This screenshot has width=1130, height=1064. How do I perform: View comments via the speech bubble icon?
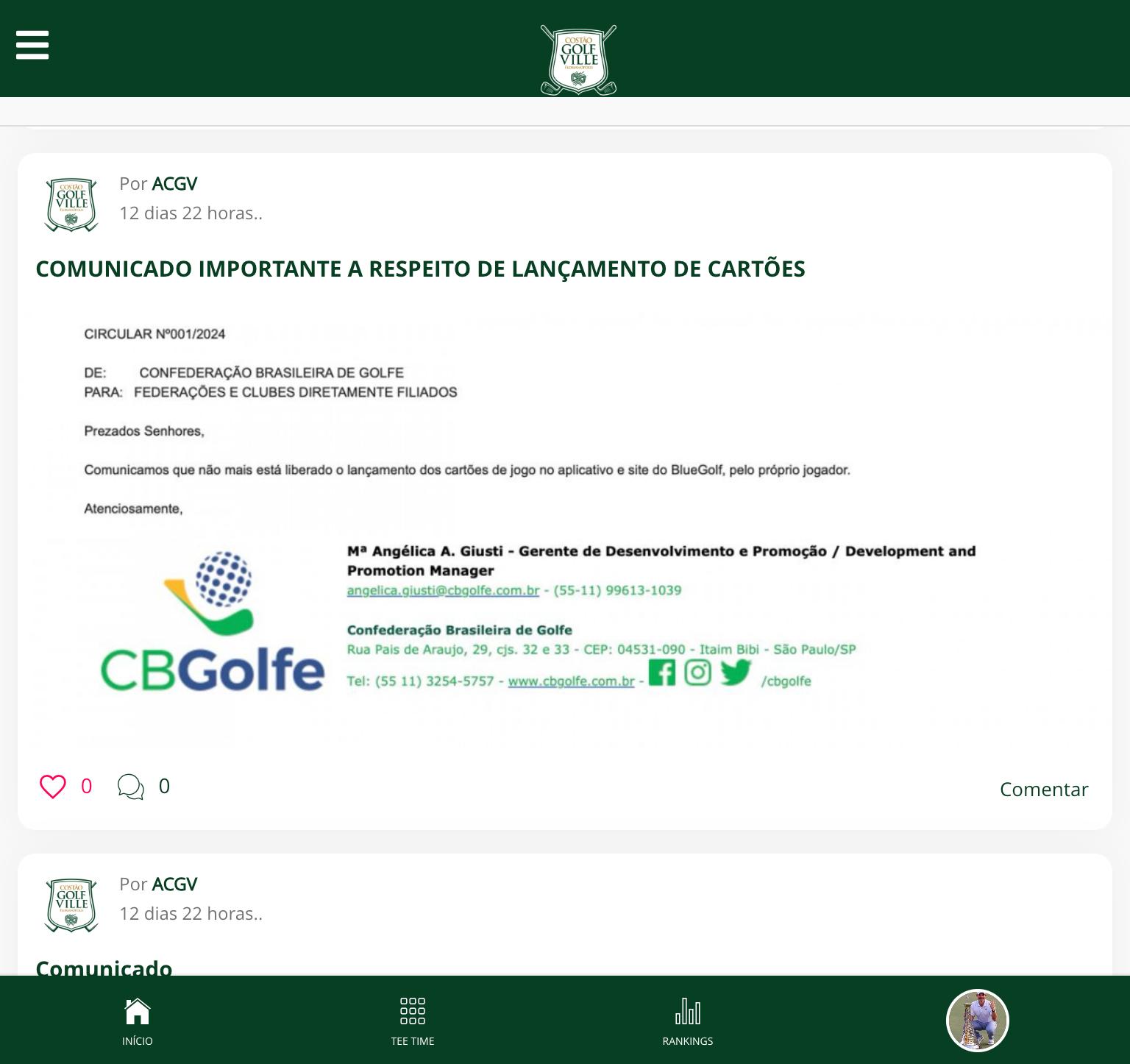[131, 787]
